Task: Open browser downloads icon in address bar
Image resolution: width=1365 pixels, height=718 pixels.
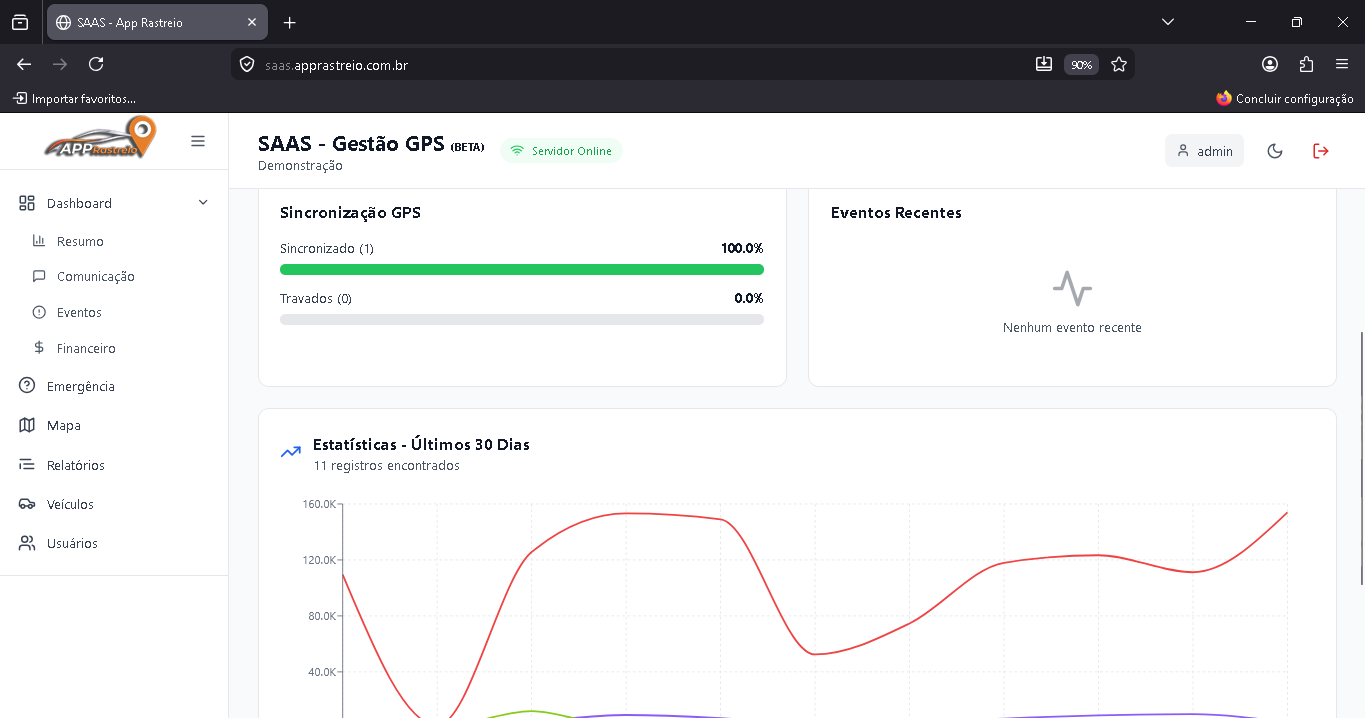Action: [1044, 64]
